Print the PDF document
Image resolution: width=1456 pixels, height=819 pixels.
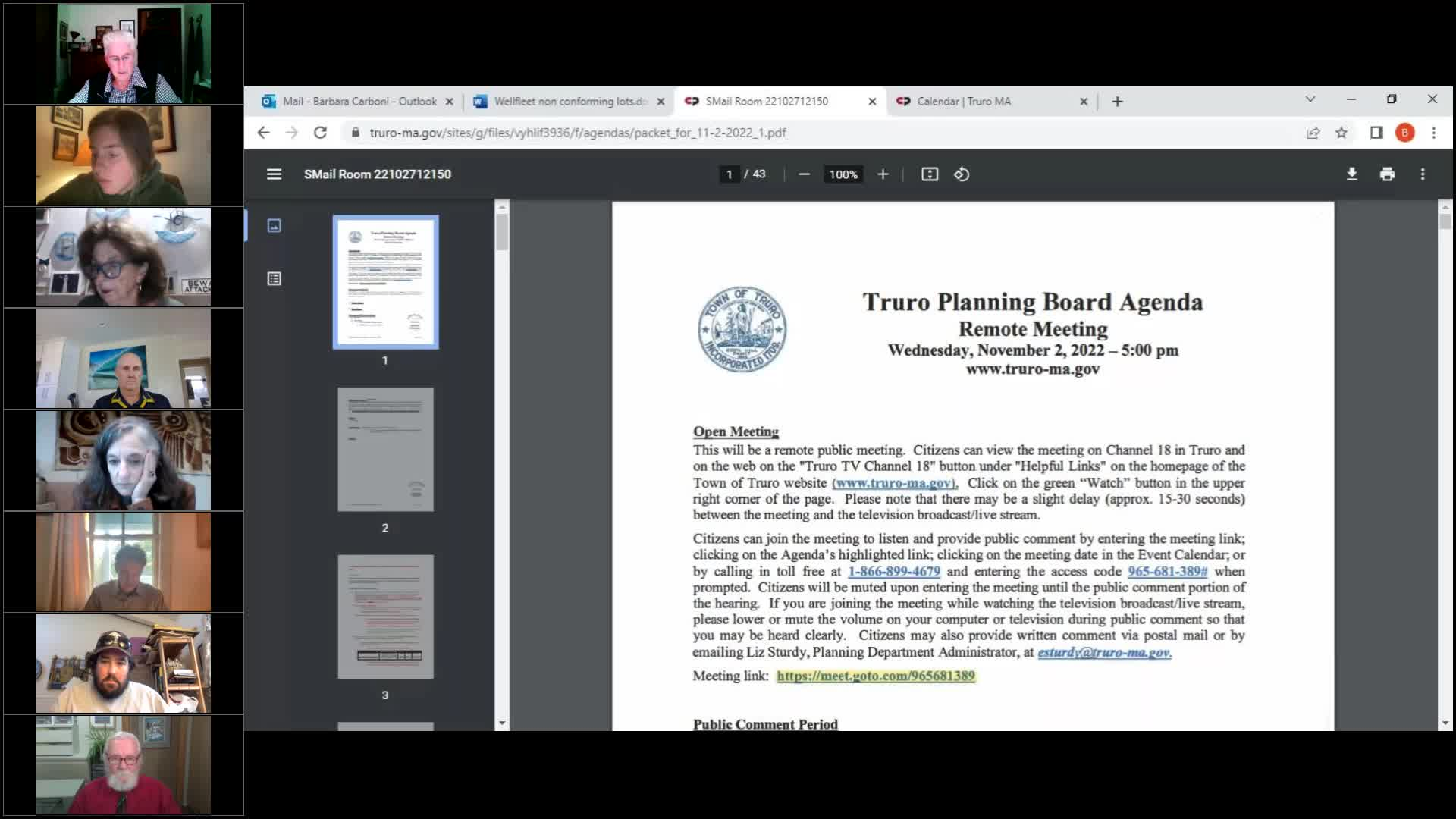[x=1387, y=174]
